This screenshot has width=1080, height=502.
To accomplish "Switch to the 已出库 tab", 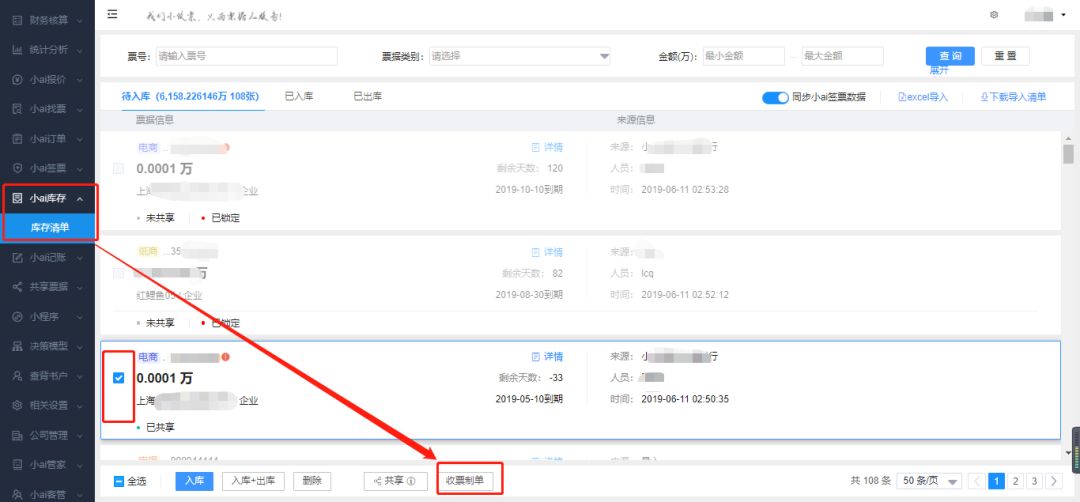I will (367, 97).
